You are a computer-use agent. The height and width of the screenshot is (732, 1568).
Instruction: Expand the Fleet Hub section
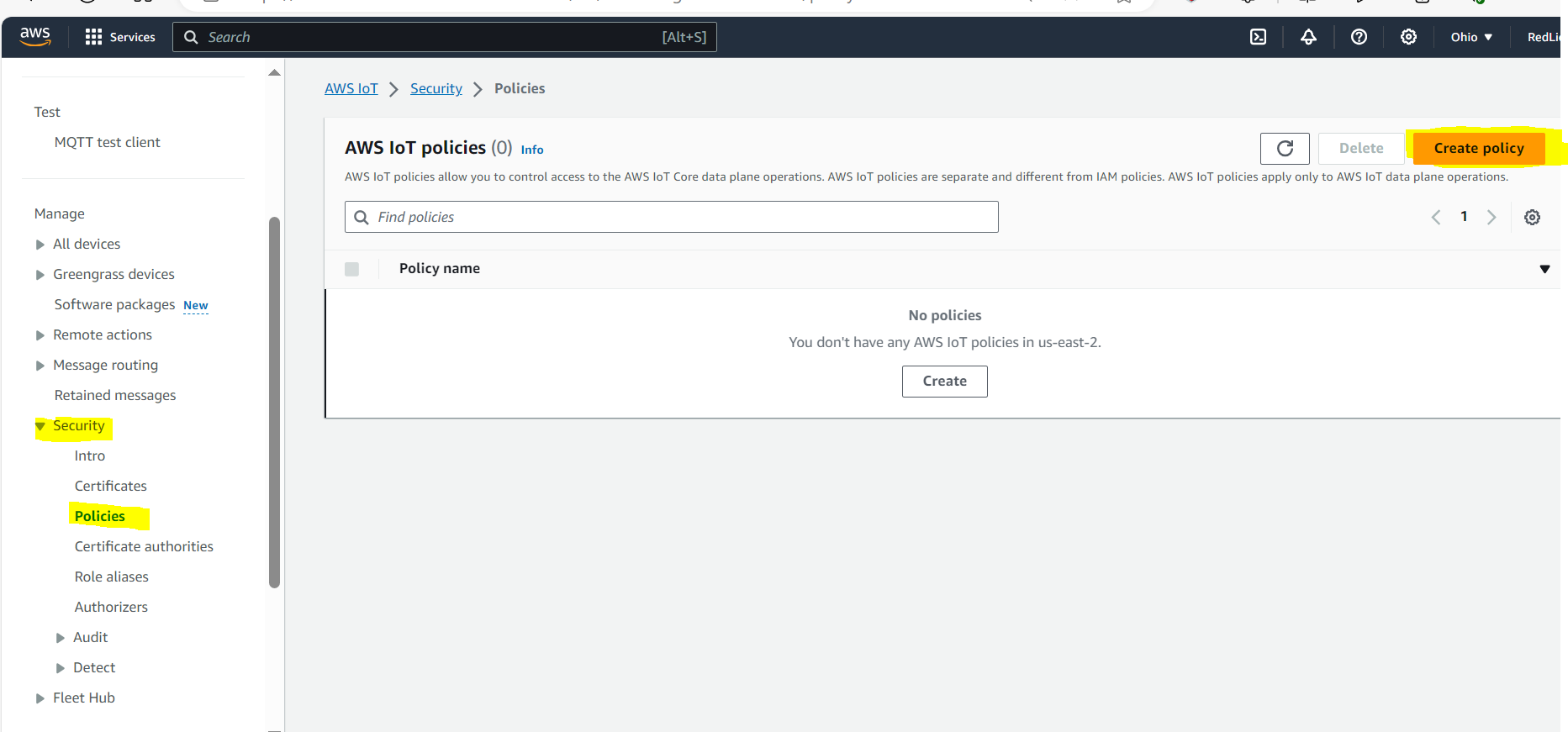(40, 698)
